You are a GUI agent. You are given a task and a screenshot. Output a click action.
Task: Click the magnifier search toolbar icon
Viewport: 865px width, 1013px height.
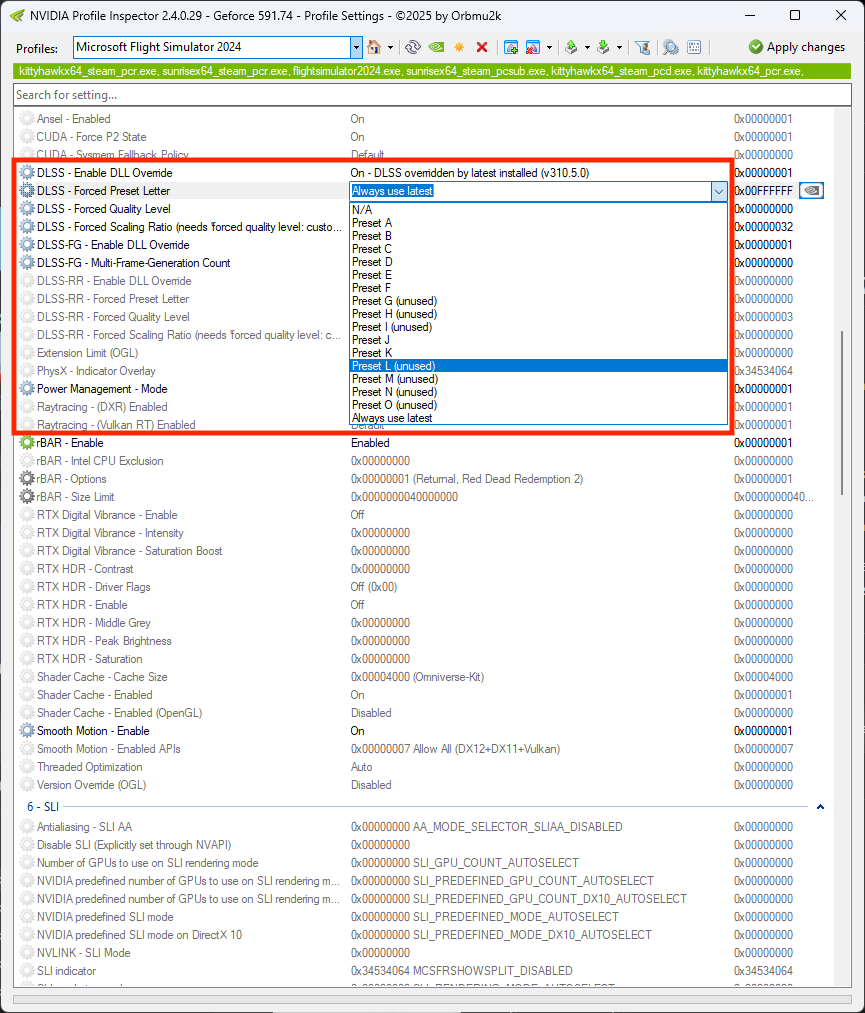[x=670, y=47]
